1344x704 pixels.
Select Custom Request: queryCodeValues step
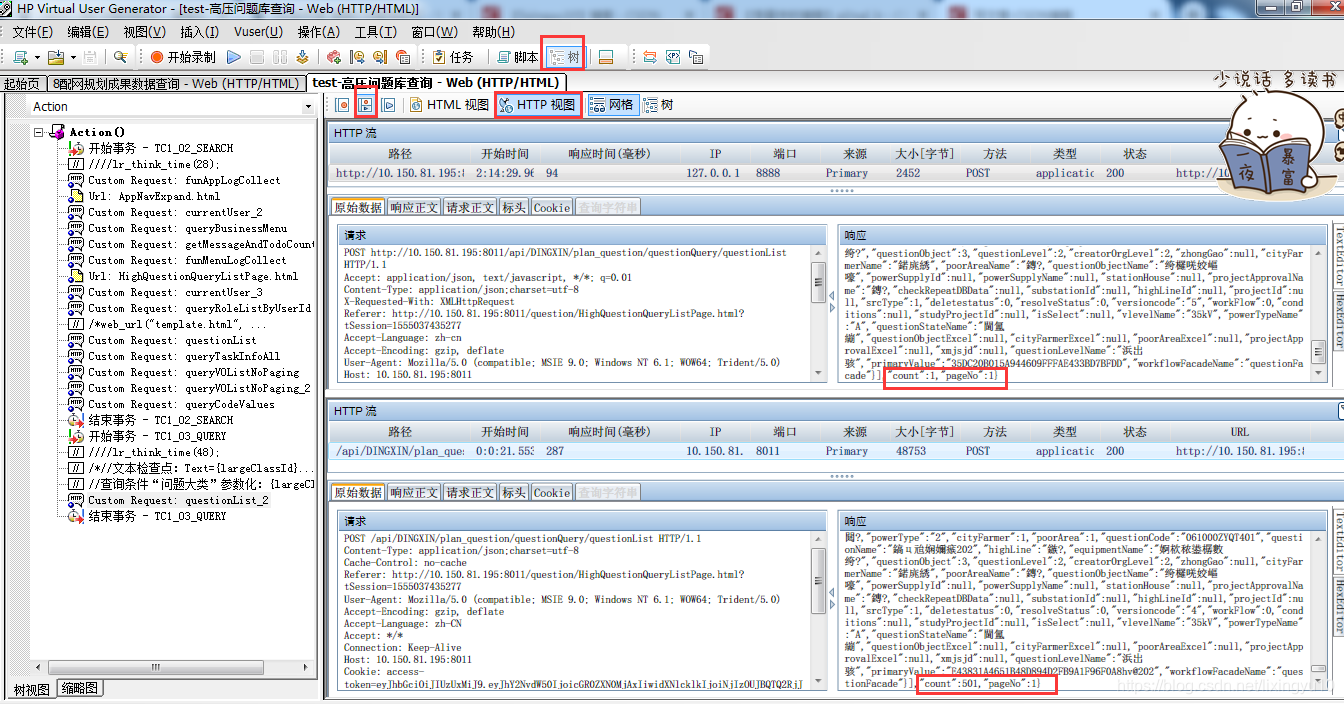coord(181,404)
